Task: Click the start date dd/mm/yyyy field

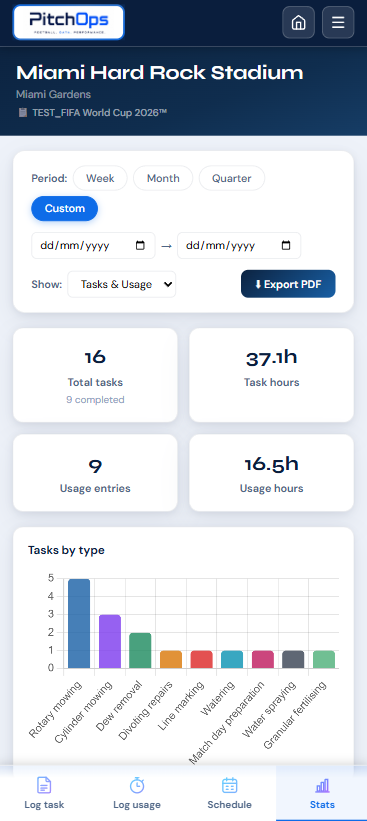Action: tap(93, 246)
